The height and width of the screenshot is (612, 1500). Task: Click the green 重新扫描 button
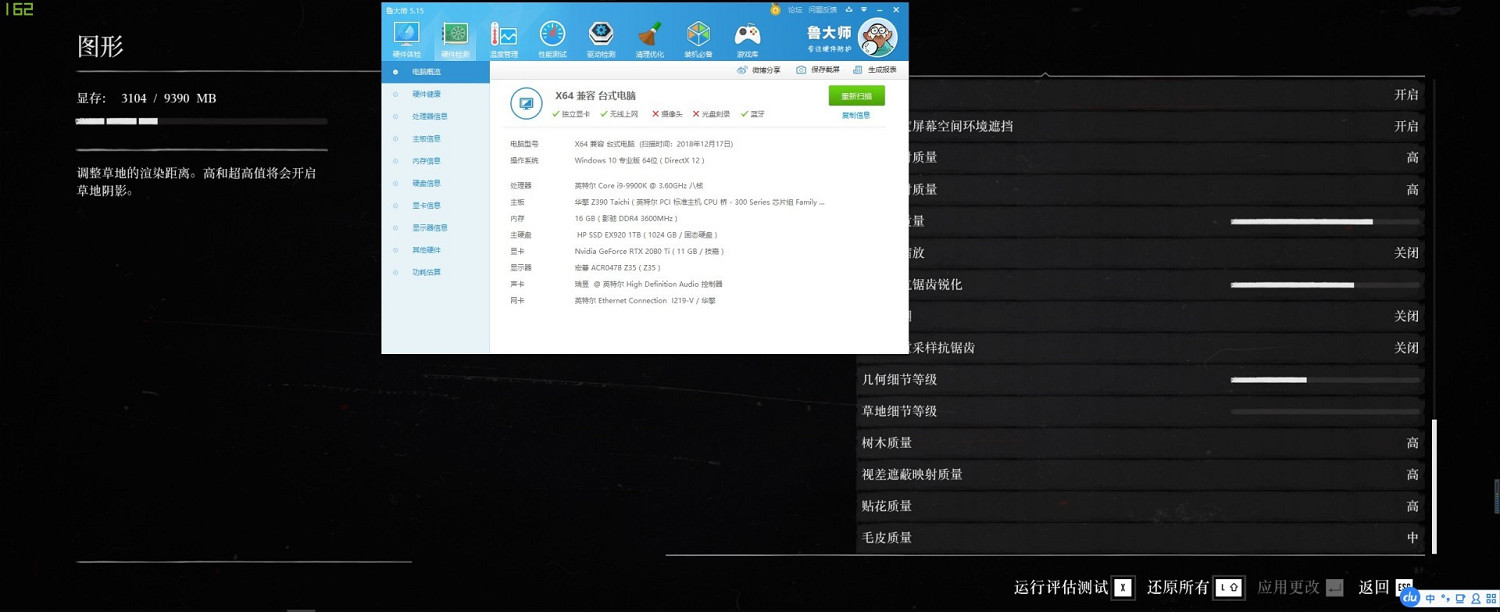click(856, 96)
